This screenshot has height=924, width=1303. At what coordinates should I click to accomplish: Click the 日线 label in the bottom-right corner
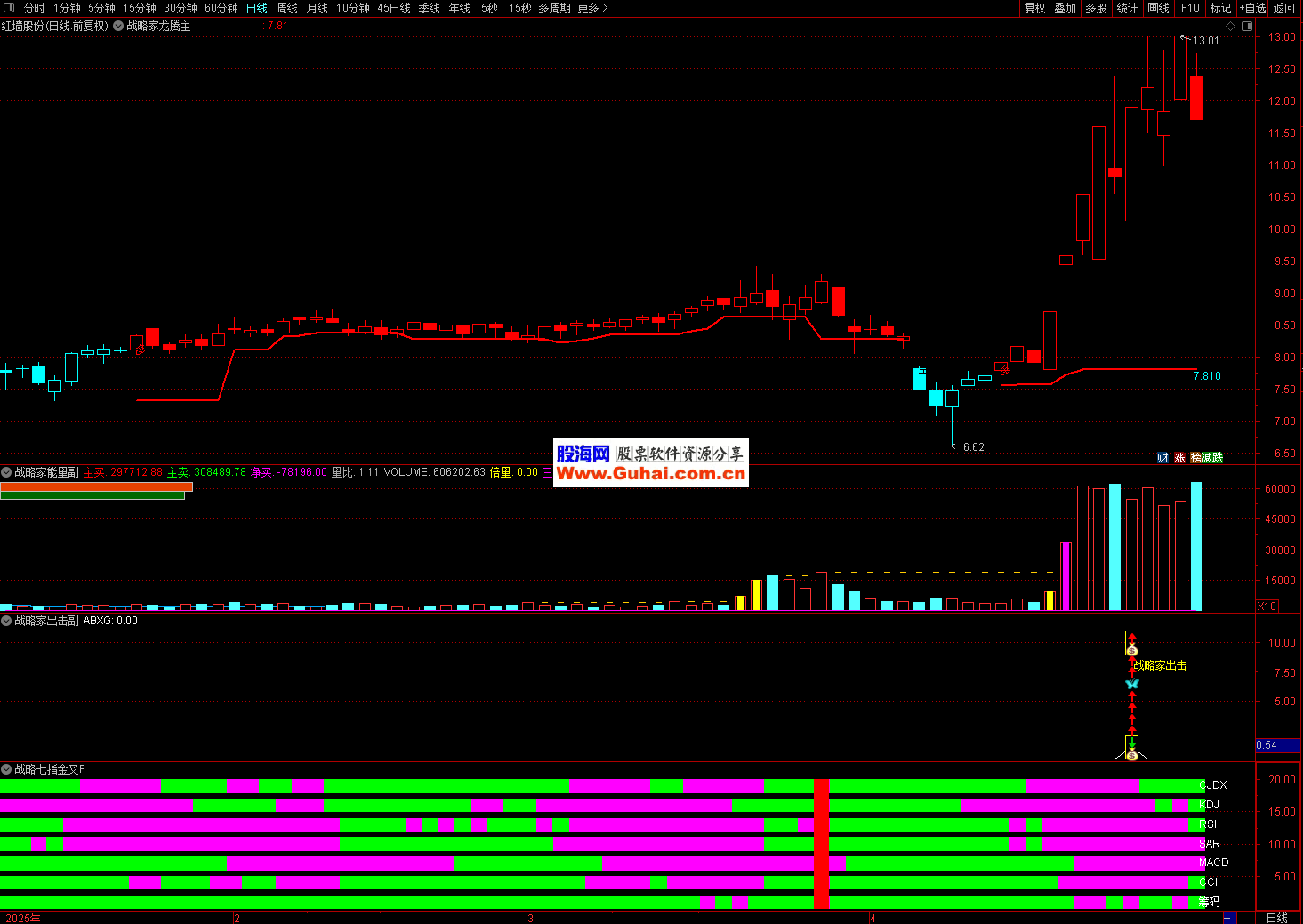coord(1276,918)
